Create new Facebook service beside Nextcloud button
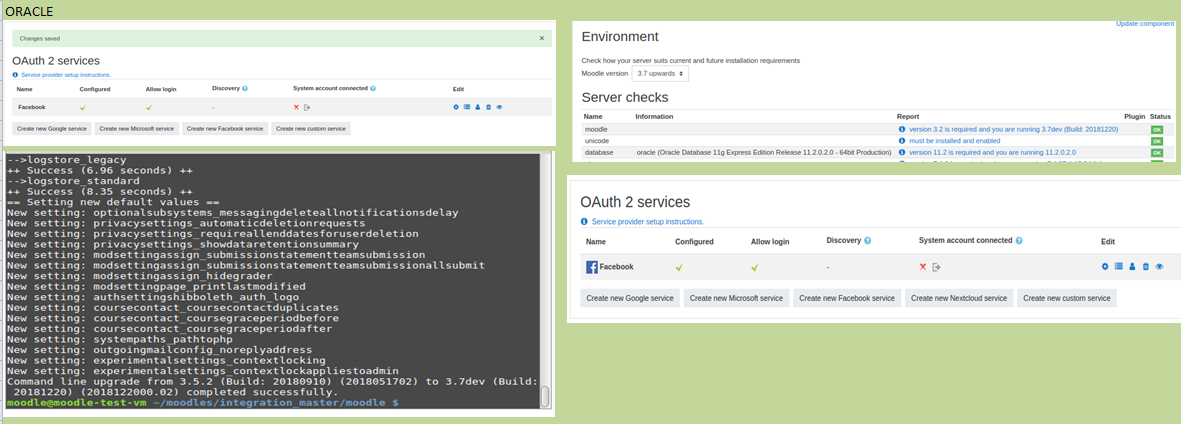The width and height of the screenshot is (1181, 424). 847,298
